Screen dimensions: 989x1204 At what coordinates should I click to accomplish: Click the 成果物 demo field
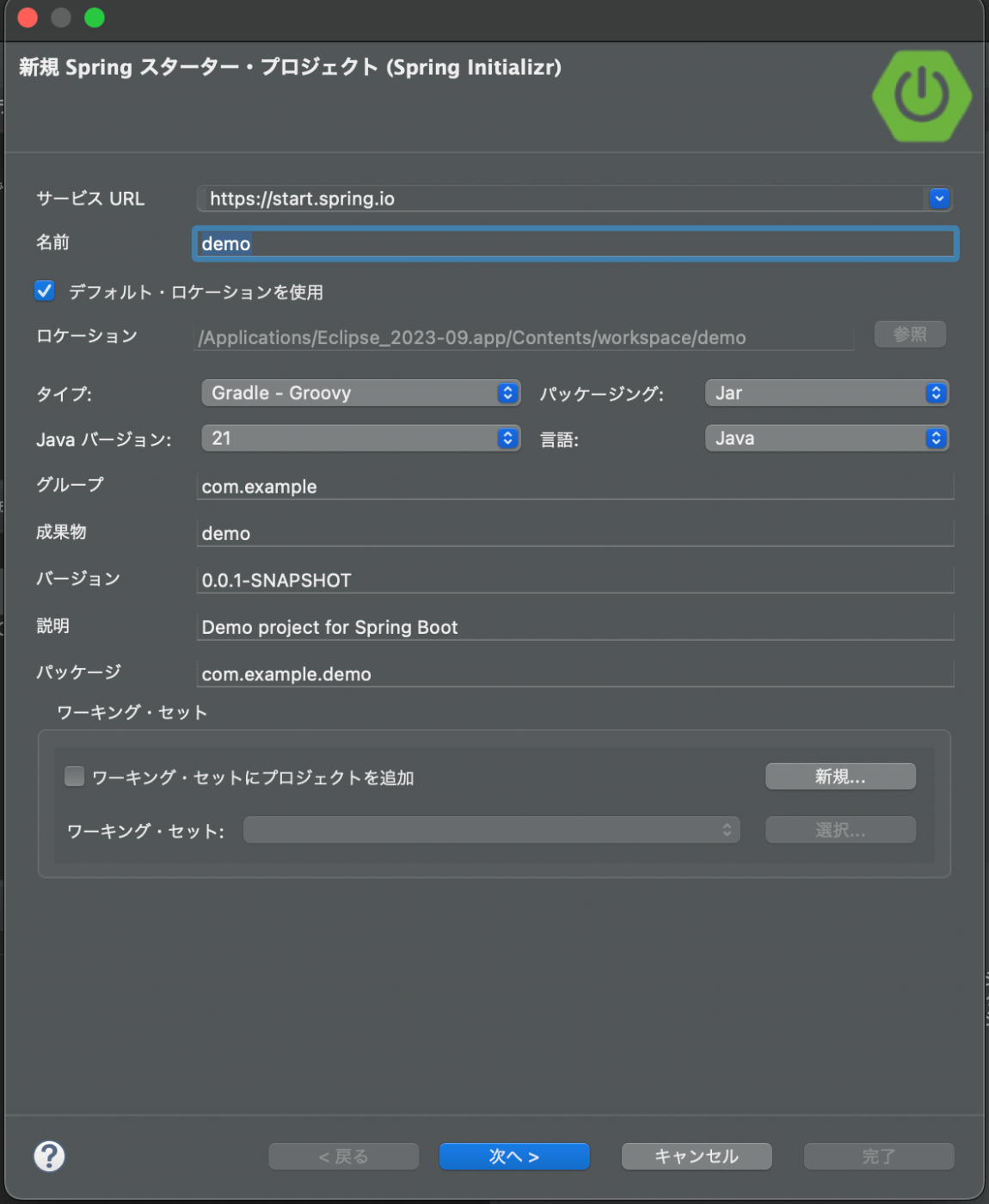click(575, 533)
